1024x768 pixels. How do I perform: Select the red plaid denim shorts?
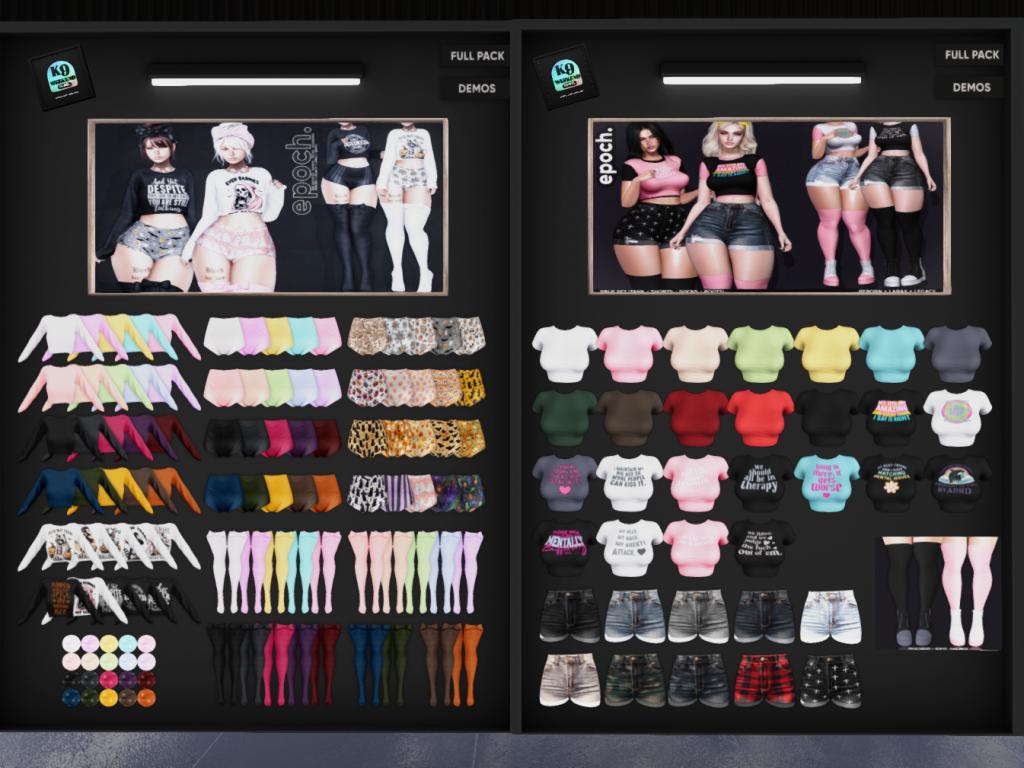click(x=763, y=680)
